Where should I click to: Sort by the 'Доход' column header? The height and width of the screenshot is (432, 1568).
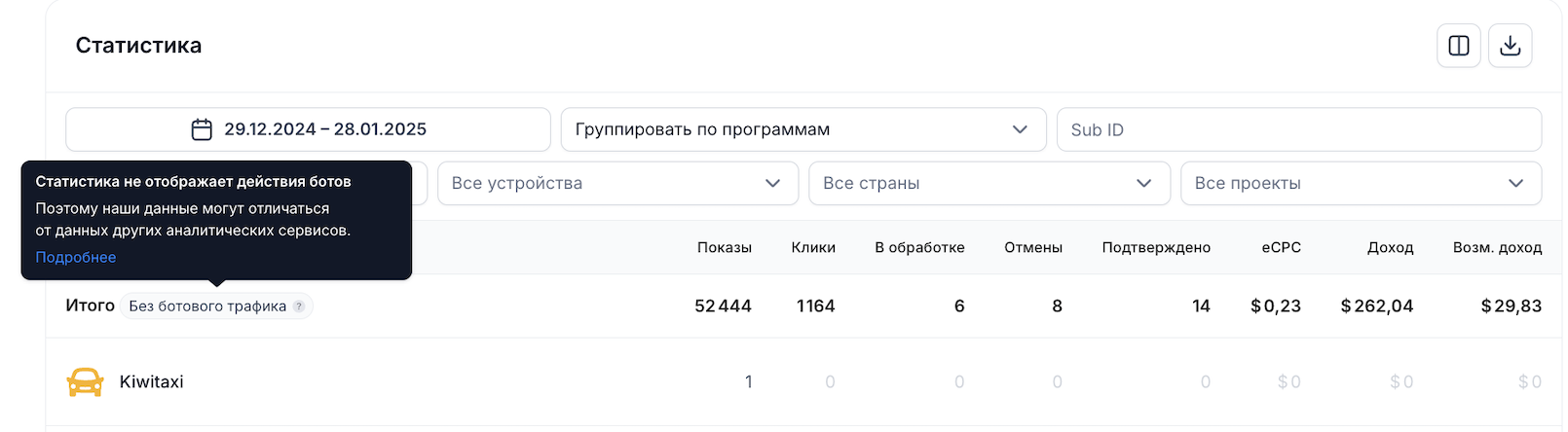1390,247
